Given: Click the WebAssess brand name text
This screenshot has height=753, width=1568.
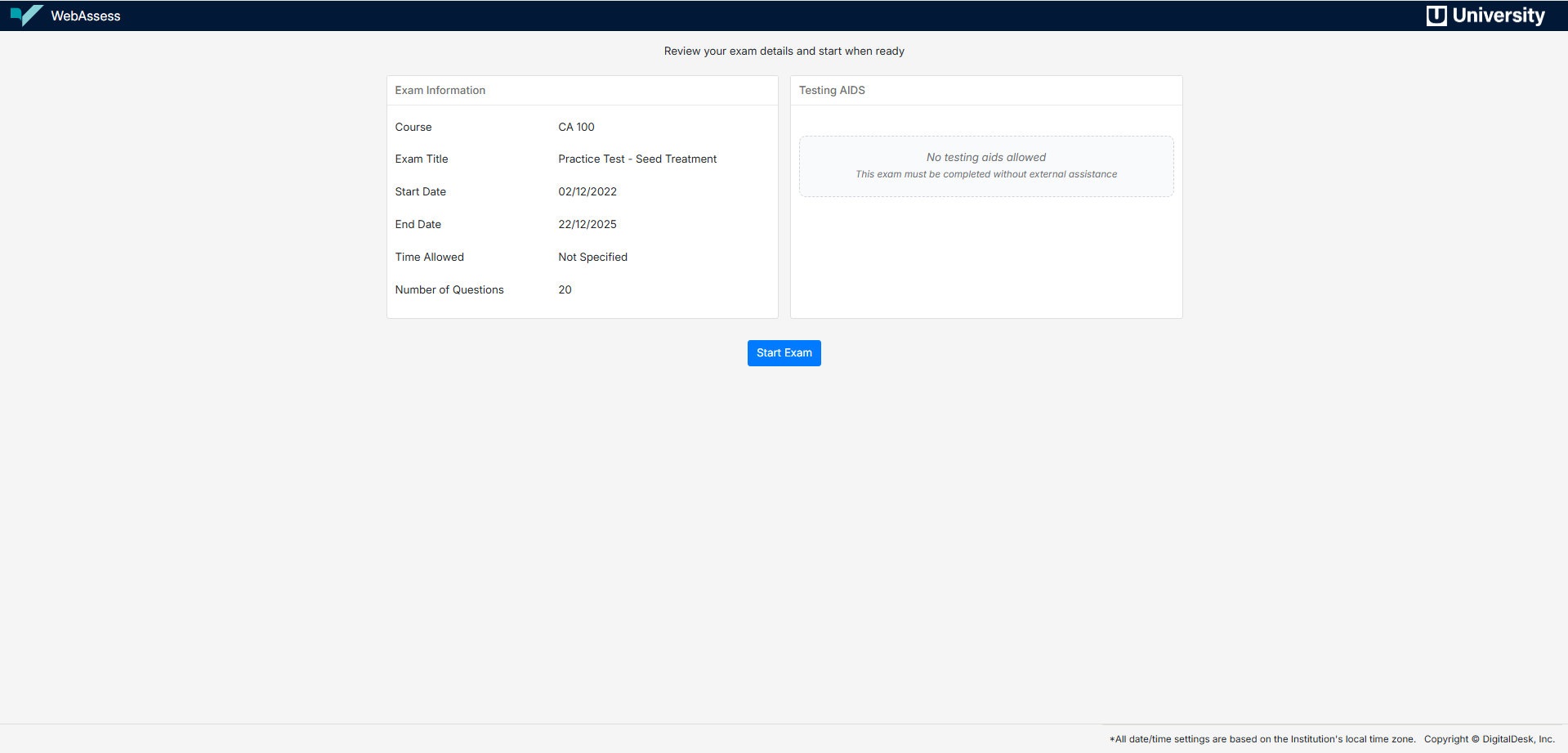Looking at the screenshot, I should click(x=85, y=16).
